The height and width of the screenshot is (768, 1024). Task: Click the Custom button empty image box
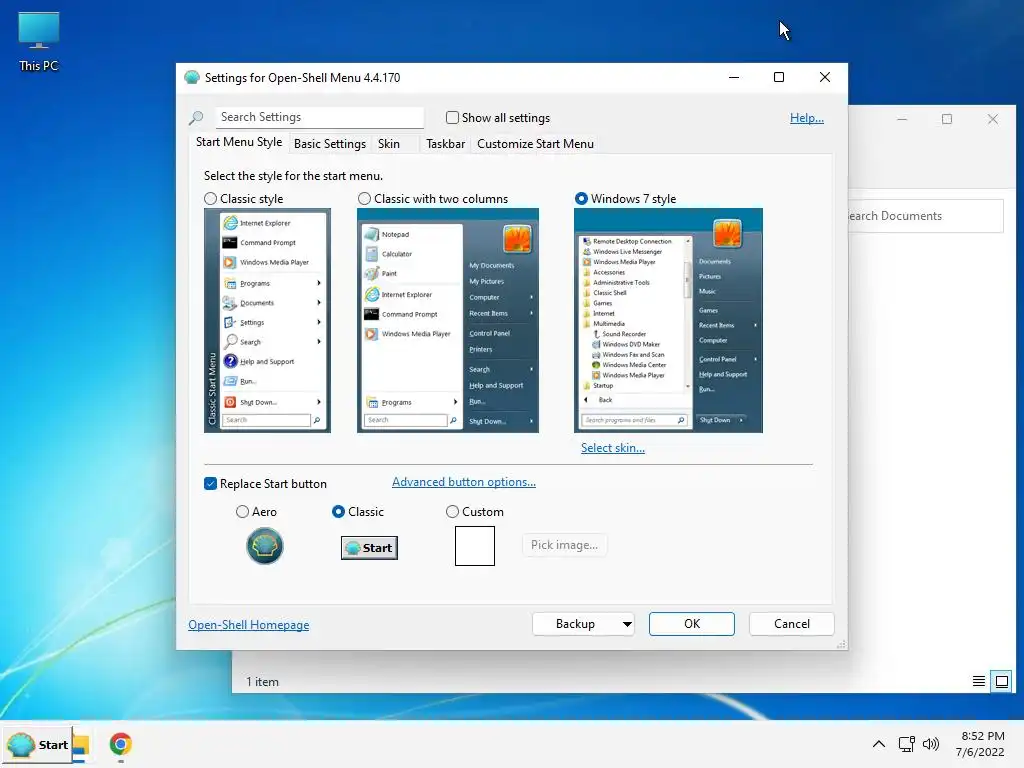475,546
